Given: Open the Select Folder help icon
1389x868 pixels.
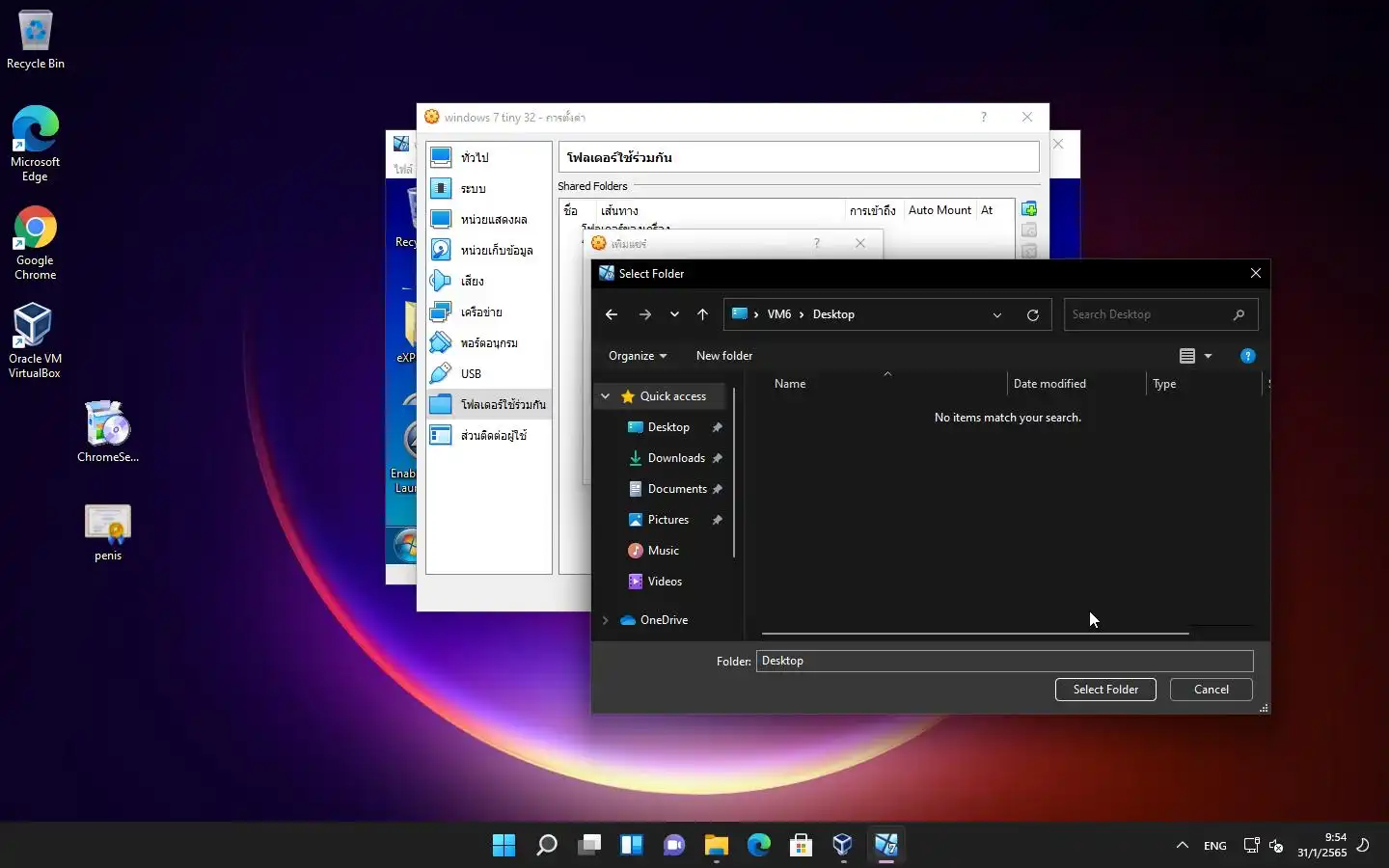Looking at the screenshot, I should [x=1247, y=356].
